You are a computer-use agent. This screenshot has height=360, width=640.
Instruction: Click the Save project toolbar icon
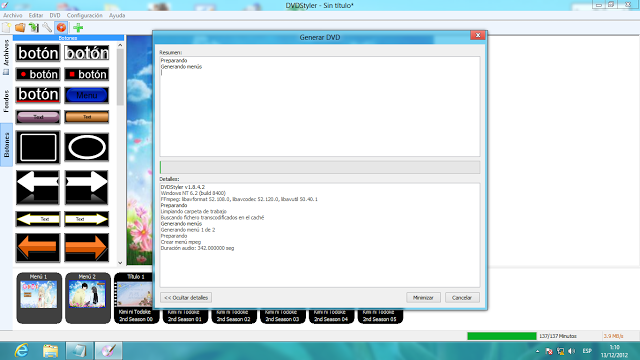point(33,27)
